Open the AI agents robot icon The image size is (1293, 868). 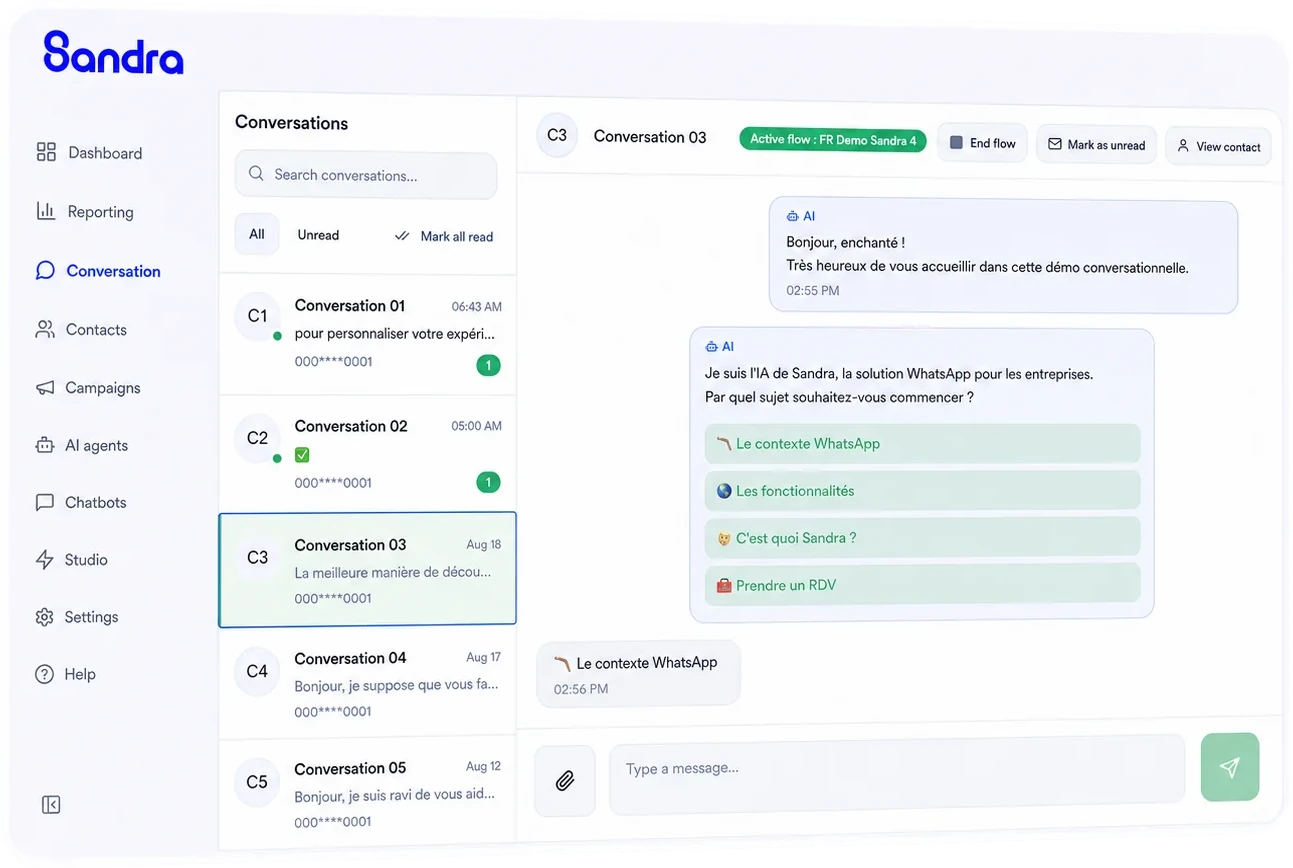(45, 445)
